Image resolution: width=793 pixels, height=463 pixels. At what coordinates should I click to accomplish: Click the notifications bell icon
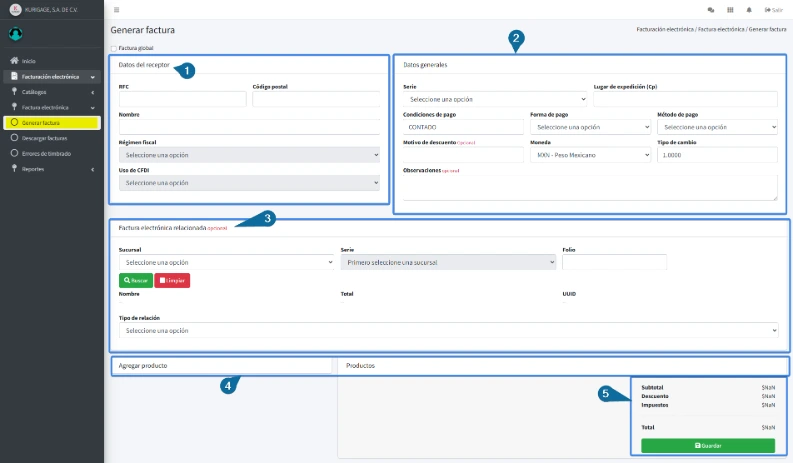point(749,9)
